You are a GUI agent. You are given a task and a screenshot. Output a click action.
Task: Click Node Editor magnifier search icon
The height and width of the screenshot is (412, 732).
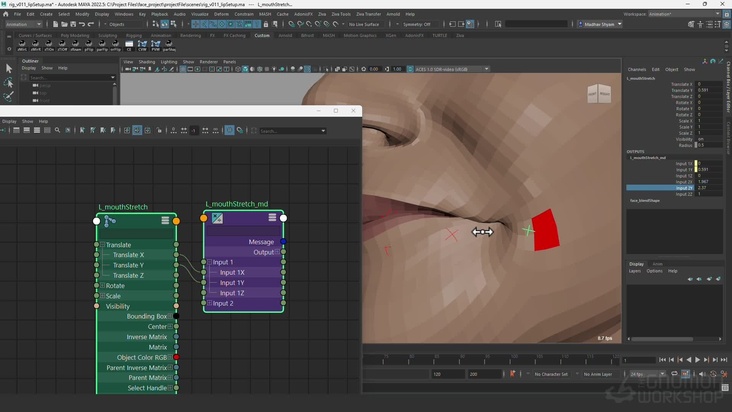(x=57, y=131)
